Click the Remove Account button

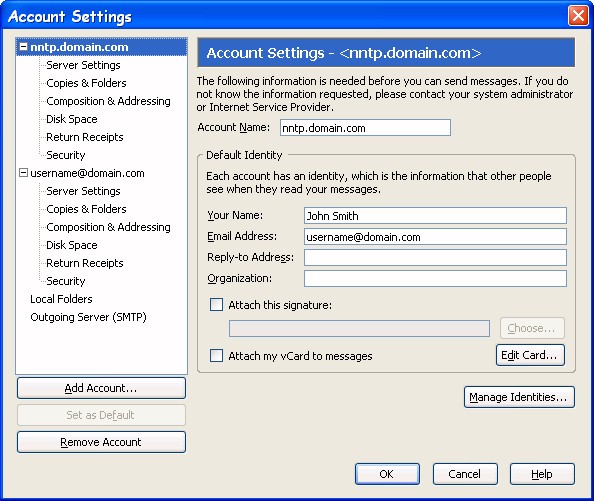click(101, 442)
